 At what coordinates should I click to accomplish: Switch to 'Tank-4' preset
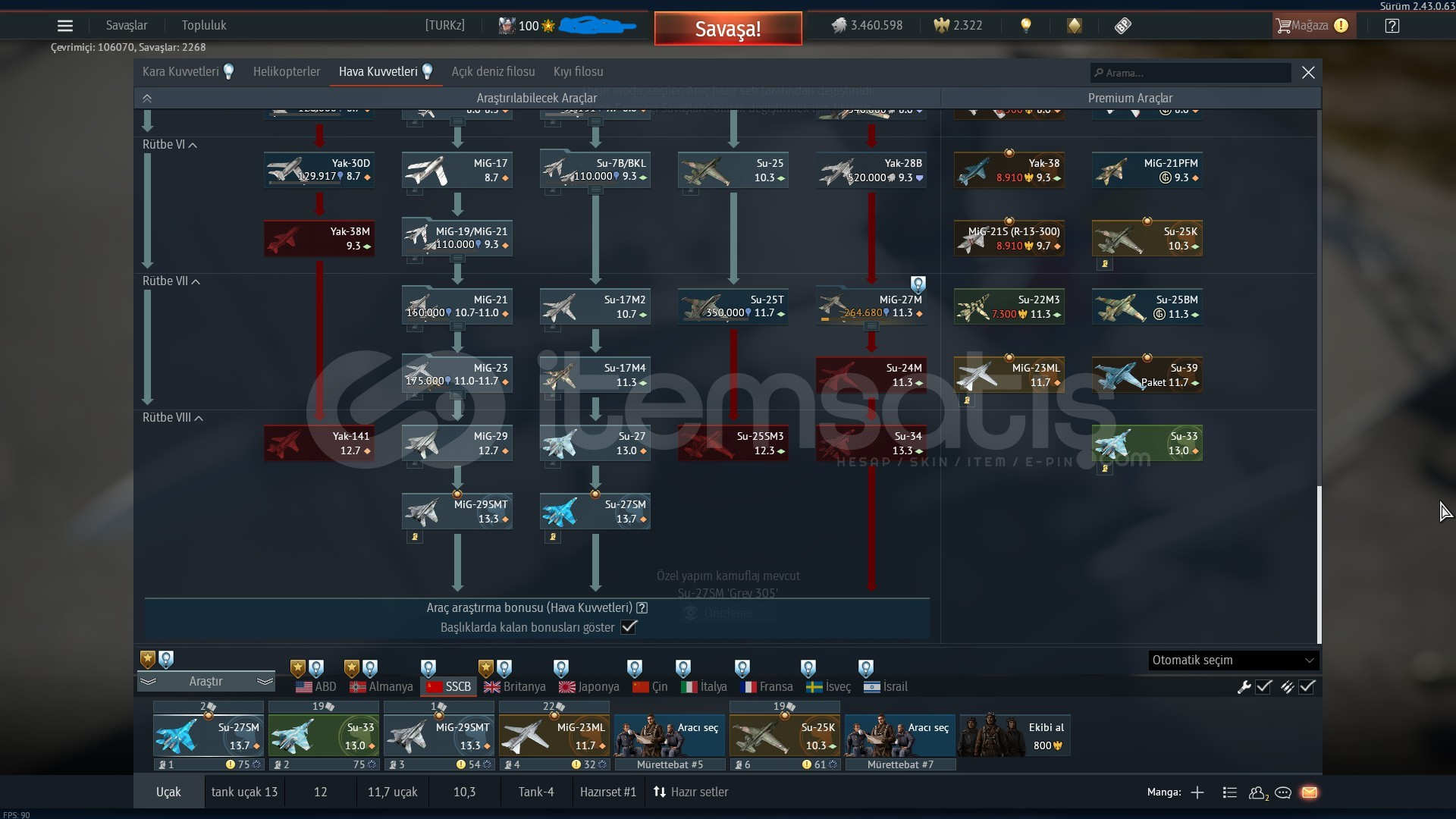click(536, 792)
